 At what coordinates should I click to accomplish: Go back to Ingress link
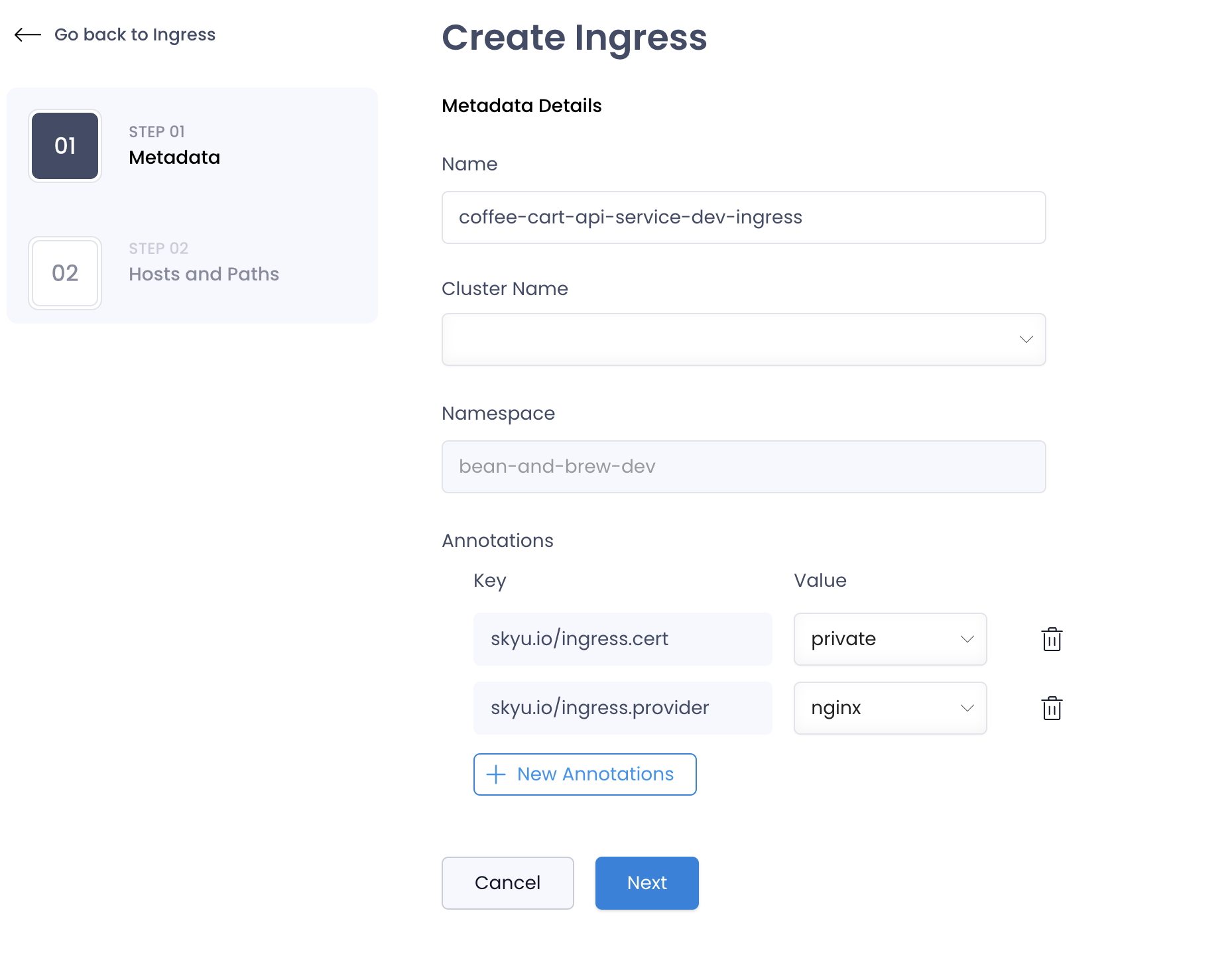pyautogui.click(x=135, y=34)
